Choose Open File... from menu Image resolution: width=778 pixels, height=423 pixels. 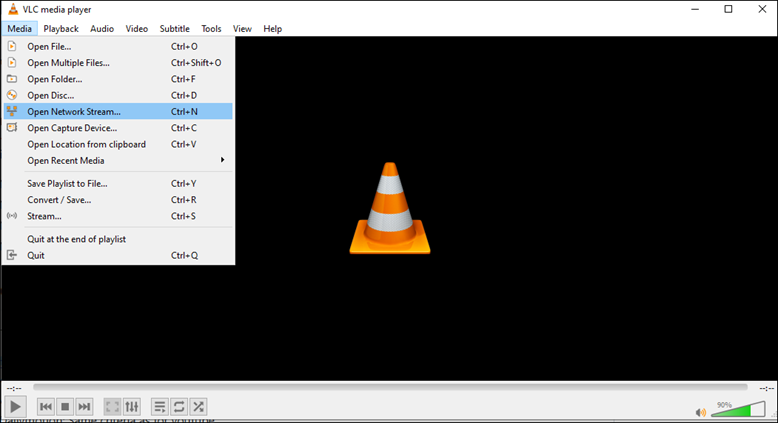118,47
